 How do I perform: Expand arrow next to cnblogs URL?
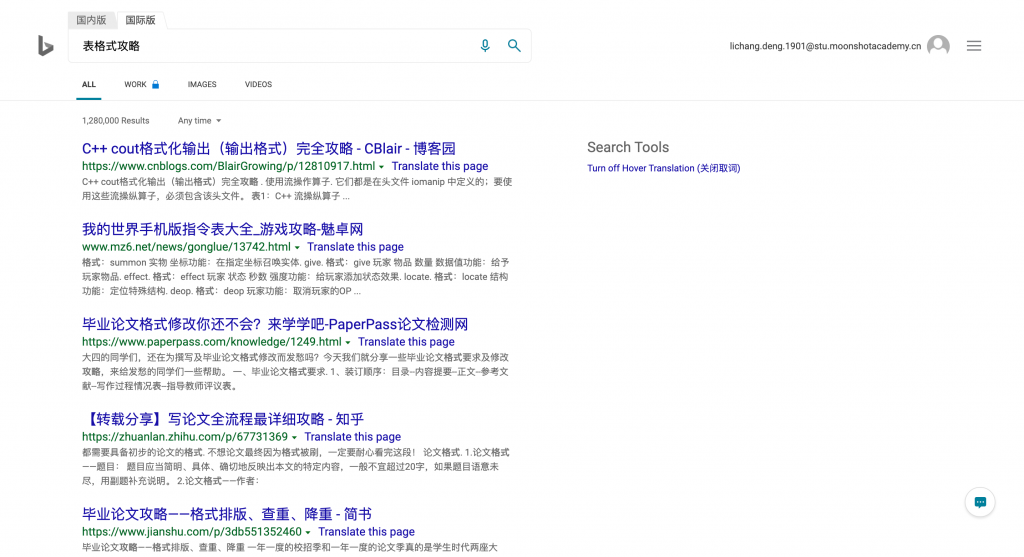click(381, 167)
